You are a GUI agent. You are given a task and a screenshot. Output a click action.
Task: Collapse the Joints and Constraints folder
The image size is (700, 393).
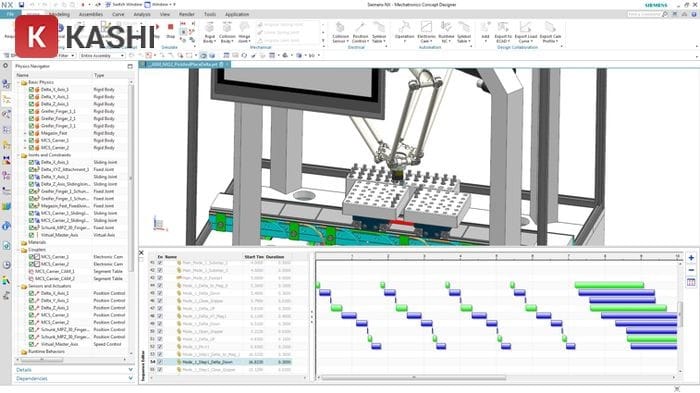coord(18,155)
